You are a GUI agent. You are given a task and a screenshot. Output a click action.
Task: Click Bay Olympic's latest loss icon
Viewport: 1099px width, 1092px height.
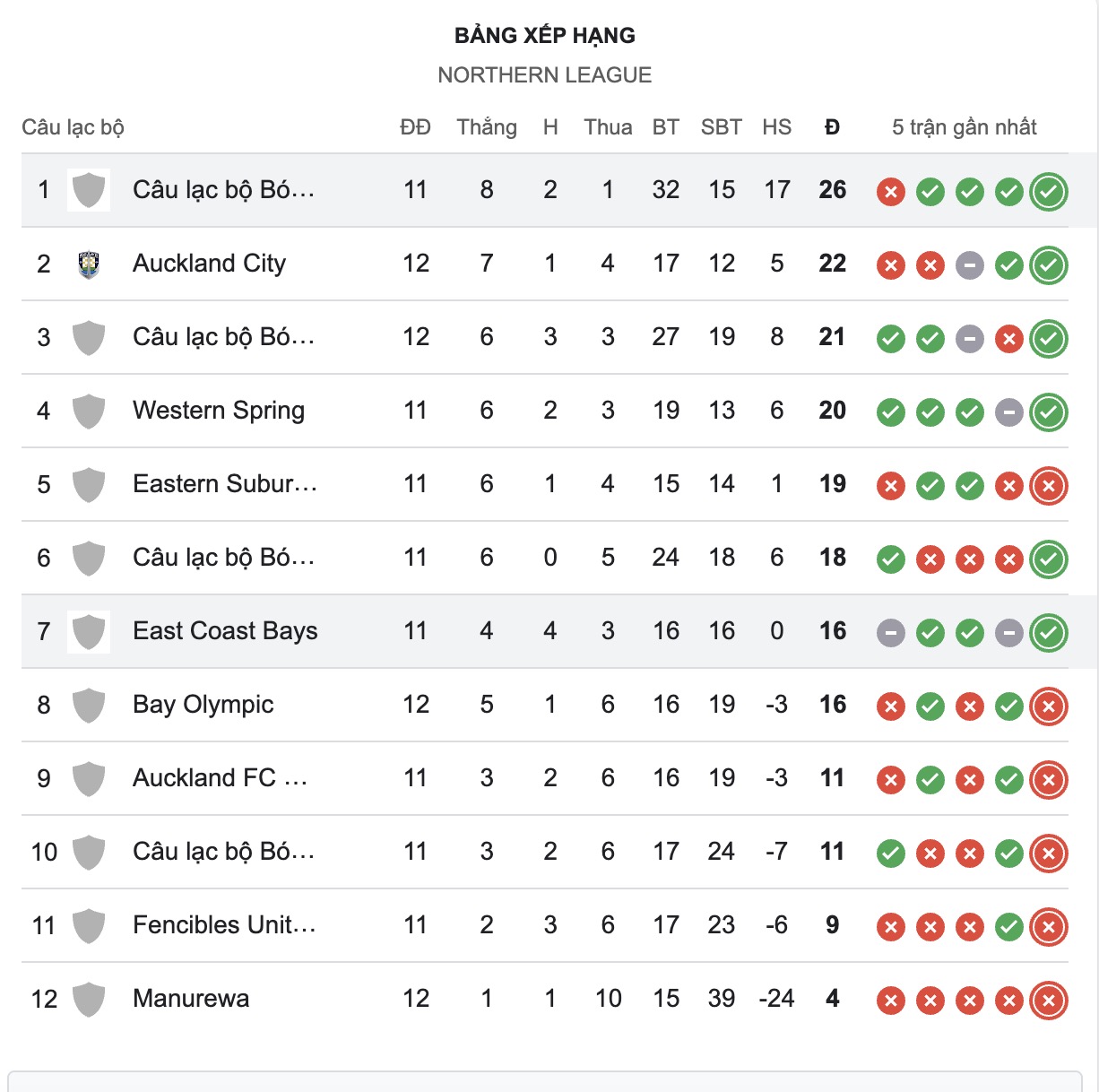coord(1048,706)
